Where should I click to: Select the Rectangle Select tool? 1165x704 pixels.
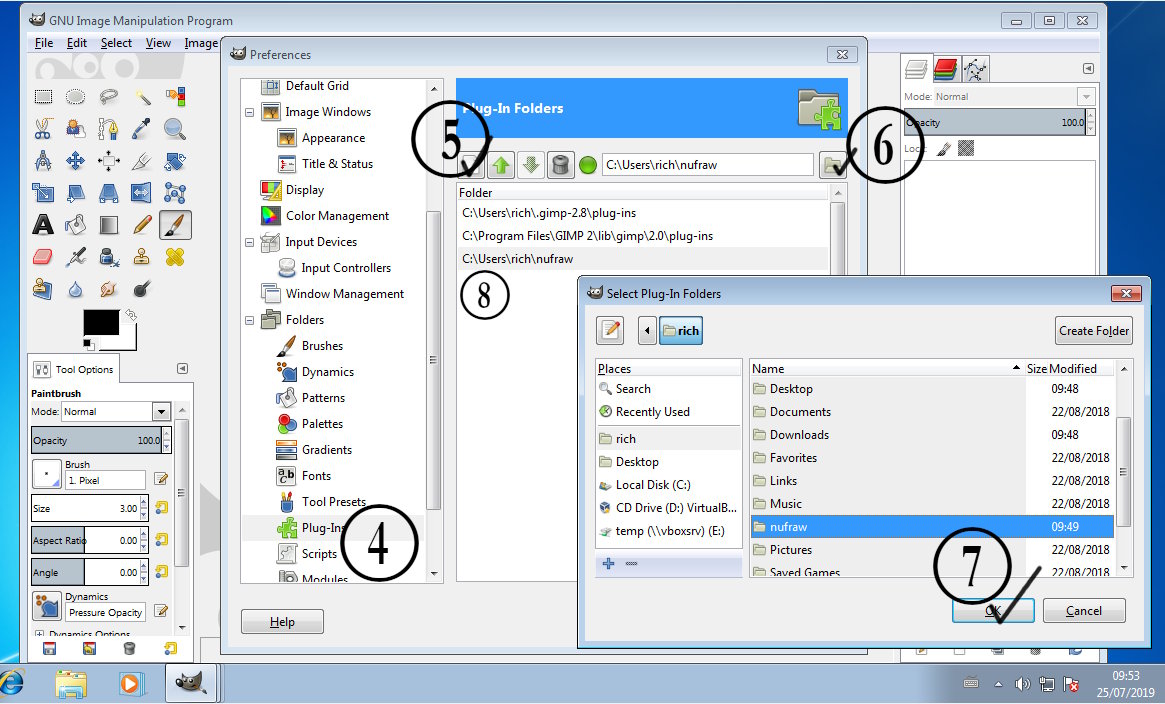click(43, 97)
